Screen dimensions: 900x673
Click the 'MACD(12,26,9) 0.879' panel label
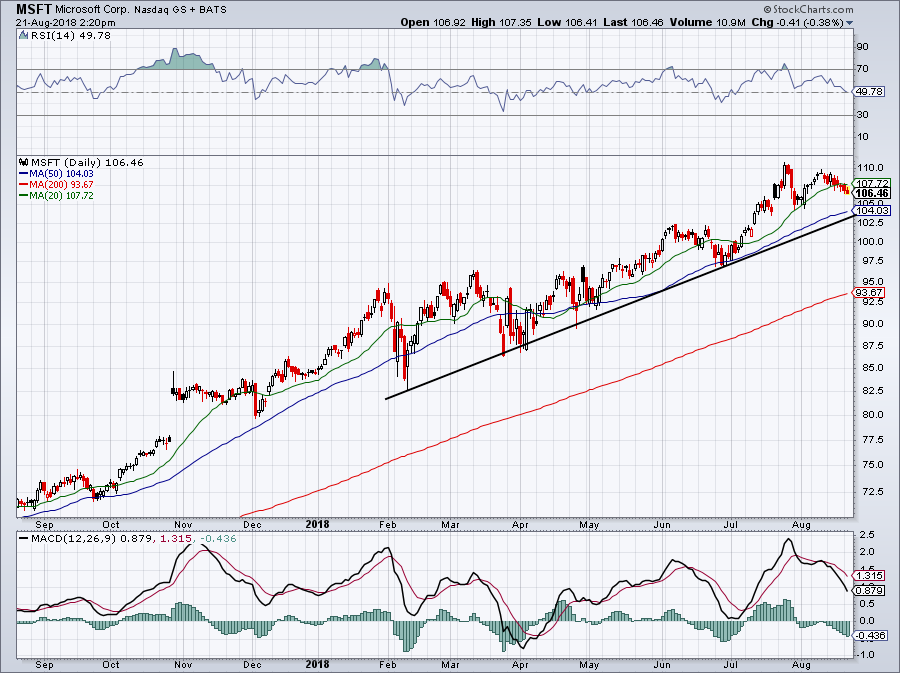[x=92, y=539]
